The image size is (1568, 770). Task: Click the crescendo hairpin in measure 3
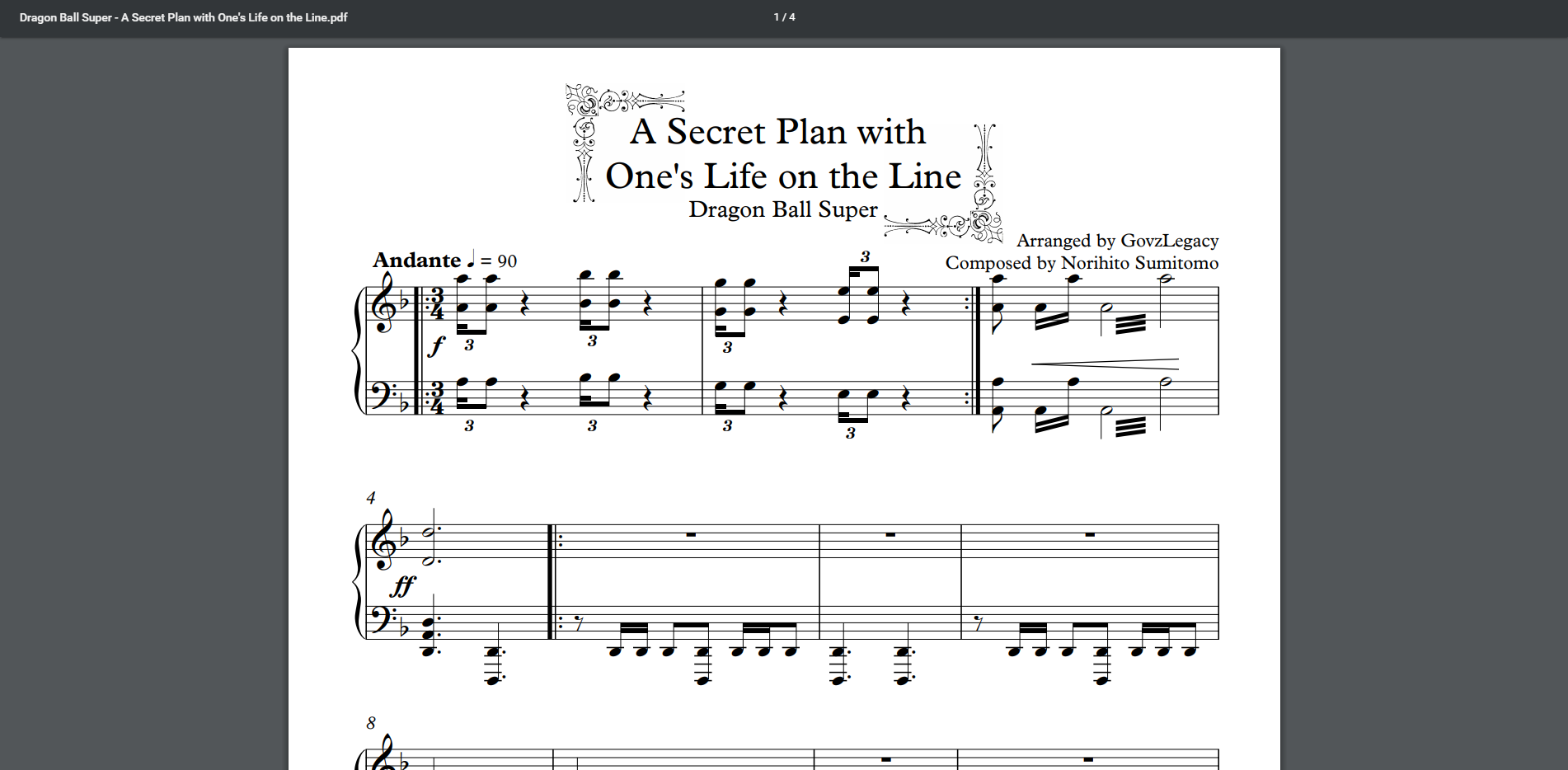1105,364
